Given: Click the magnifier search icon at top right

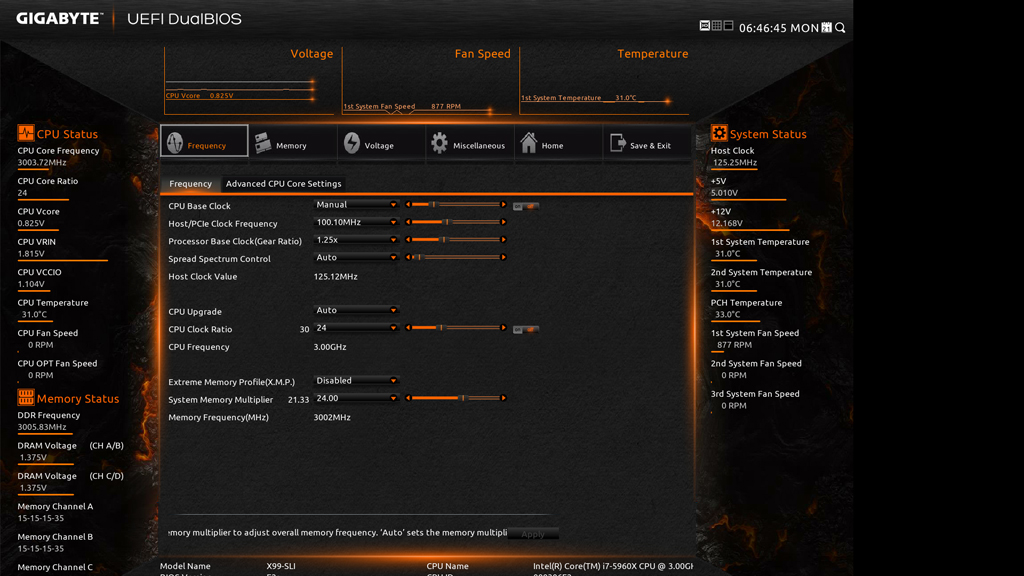Looking at the screenshot, I should tap(840, 28).
